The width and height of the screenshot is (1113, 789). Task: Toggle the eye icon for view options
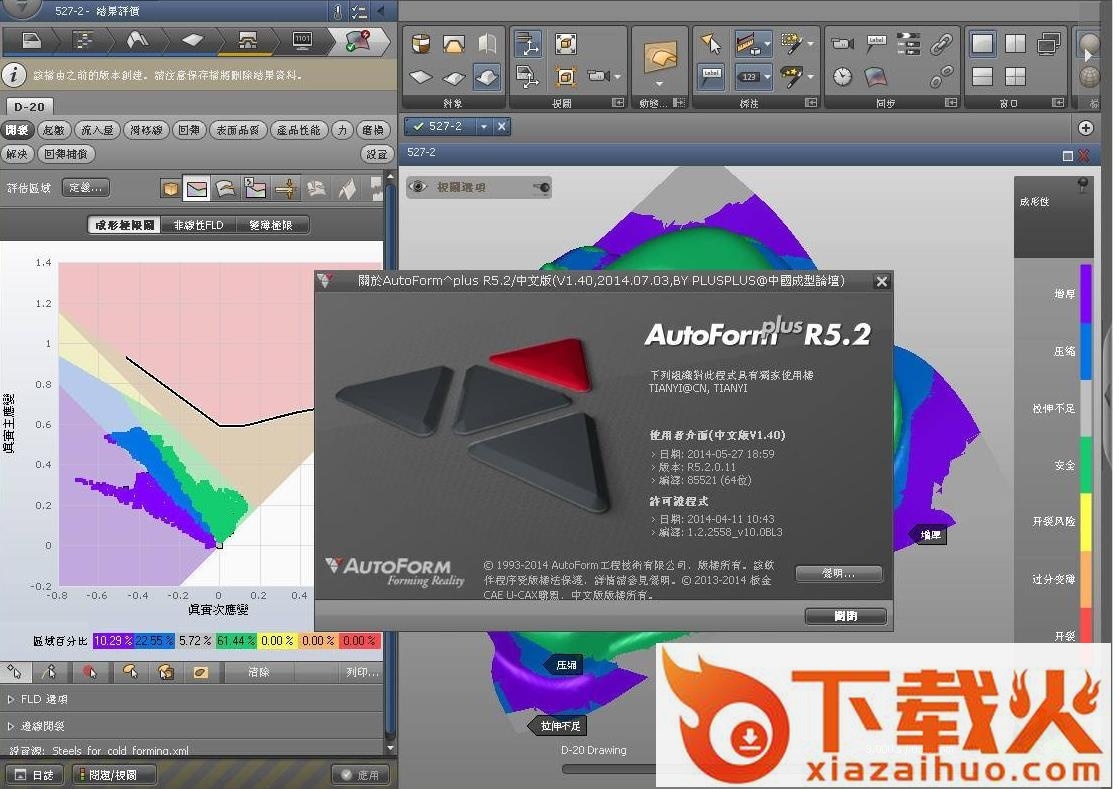pyautogui.click(x=419, y=187)
